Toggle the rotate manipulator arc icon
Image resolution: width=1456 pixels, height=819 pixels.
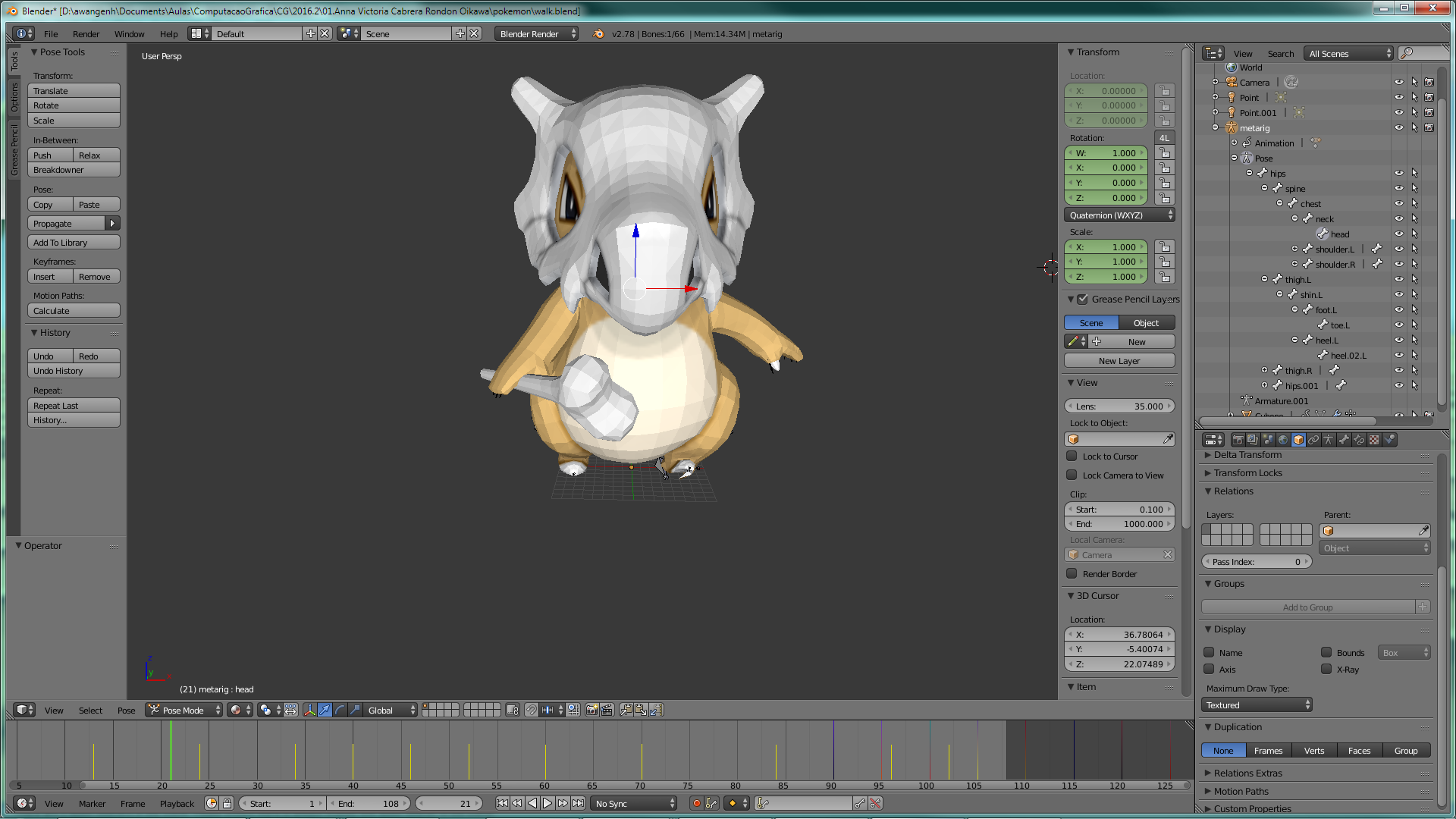click(340, 710)
